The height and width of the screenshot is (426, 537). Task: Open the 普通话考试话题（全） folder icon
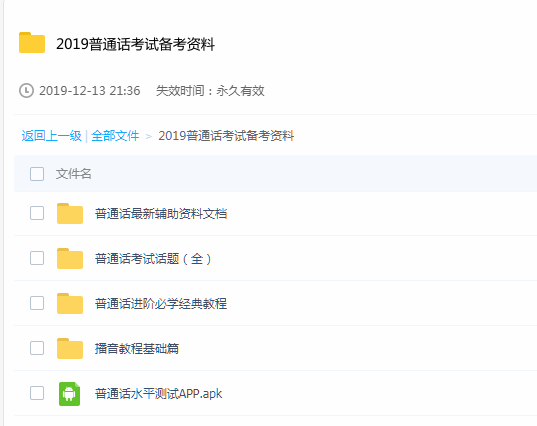click(70, 259)
